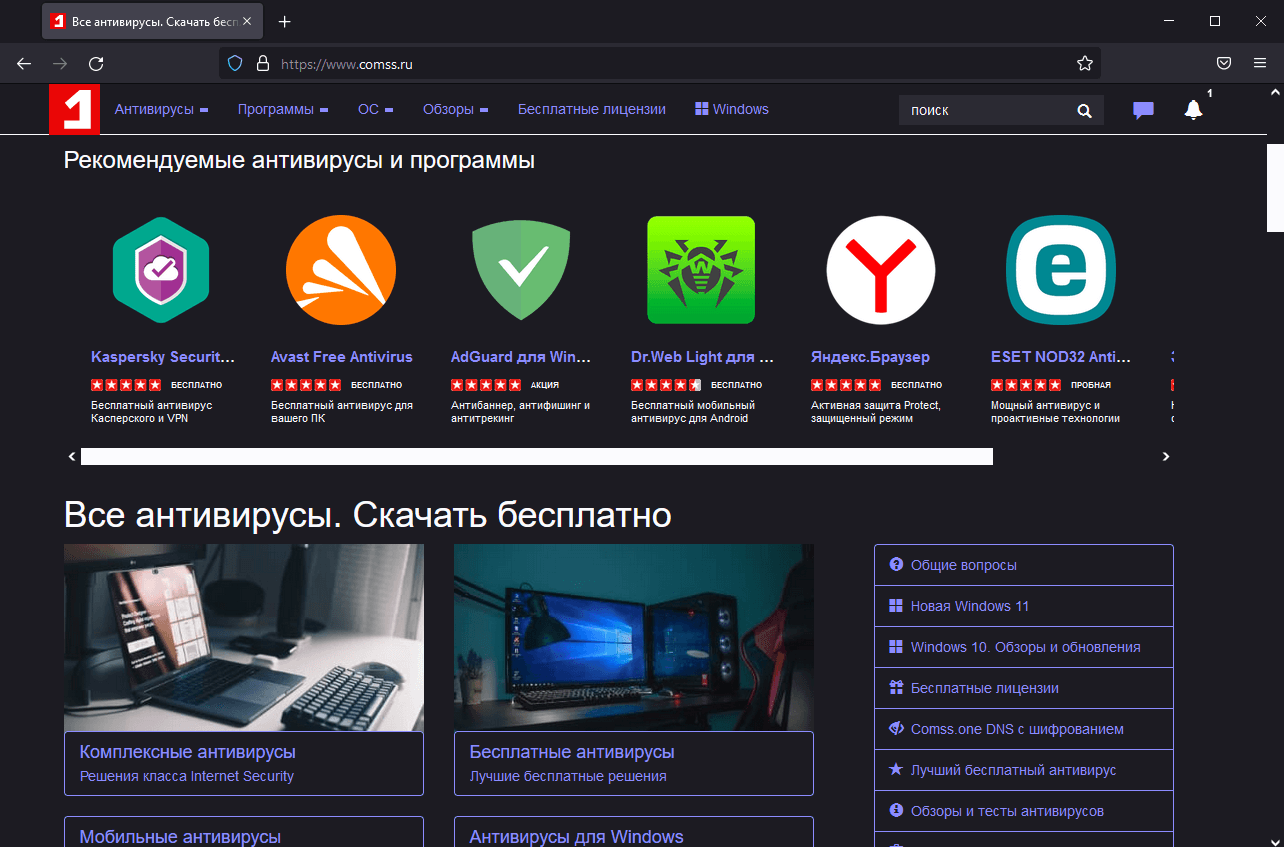Viewport: 1284px width, 847px height.
Task: Open the Dr.Web Light spider icon
Action: point(701,270)
